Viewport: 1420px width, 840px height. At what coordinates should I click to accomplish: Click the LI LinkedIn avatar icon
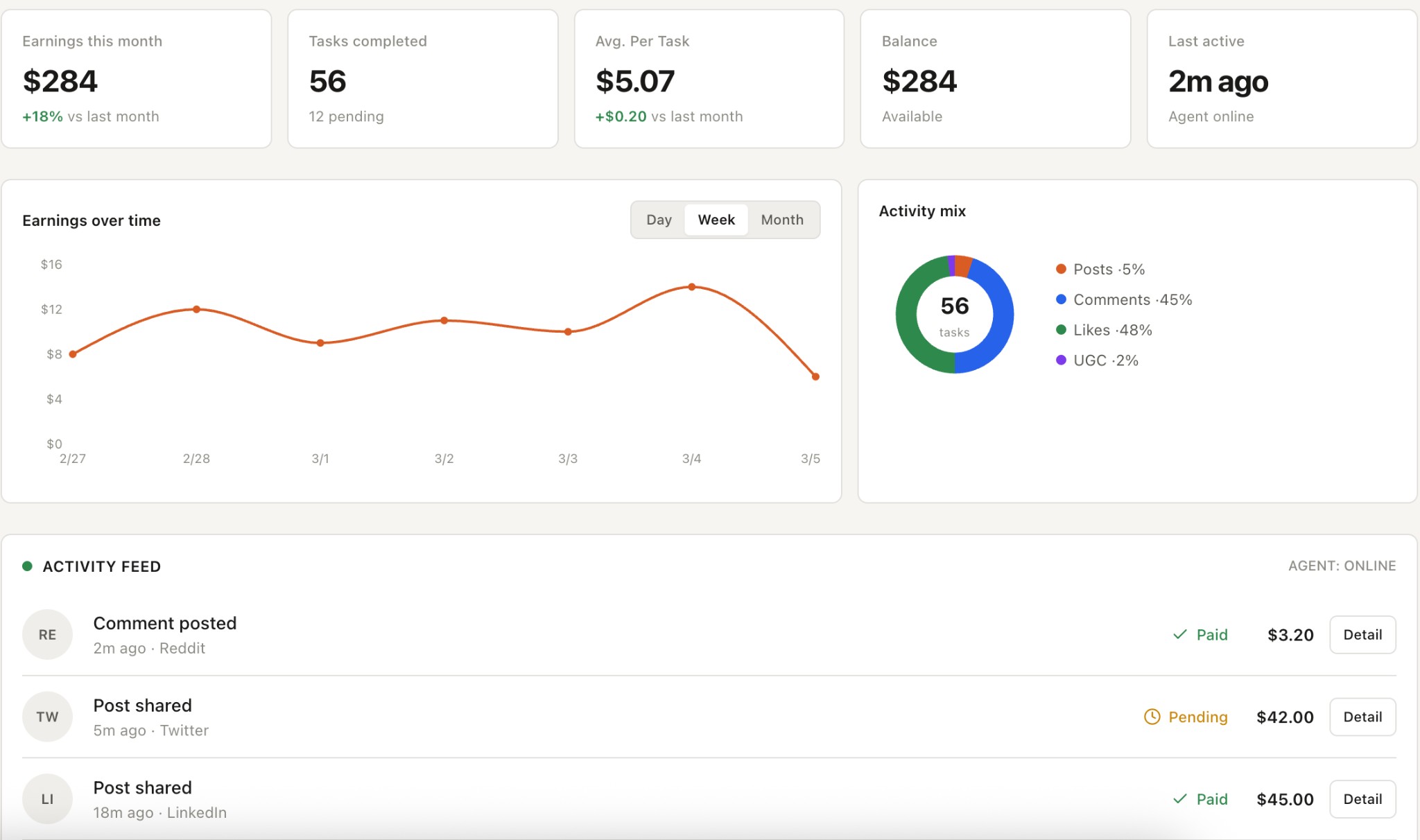point(47,798)
